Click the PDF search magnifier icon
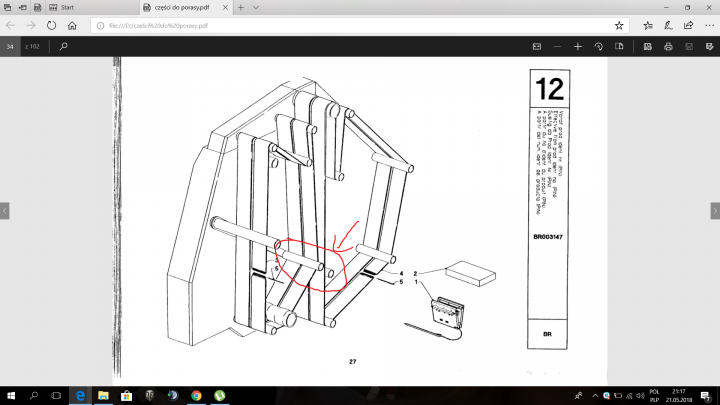This screenshot has width=720, height=405. click(x=64, y=46)
